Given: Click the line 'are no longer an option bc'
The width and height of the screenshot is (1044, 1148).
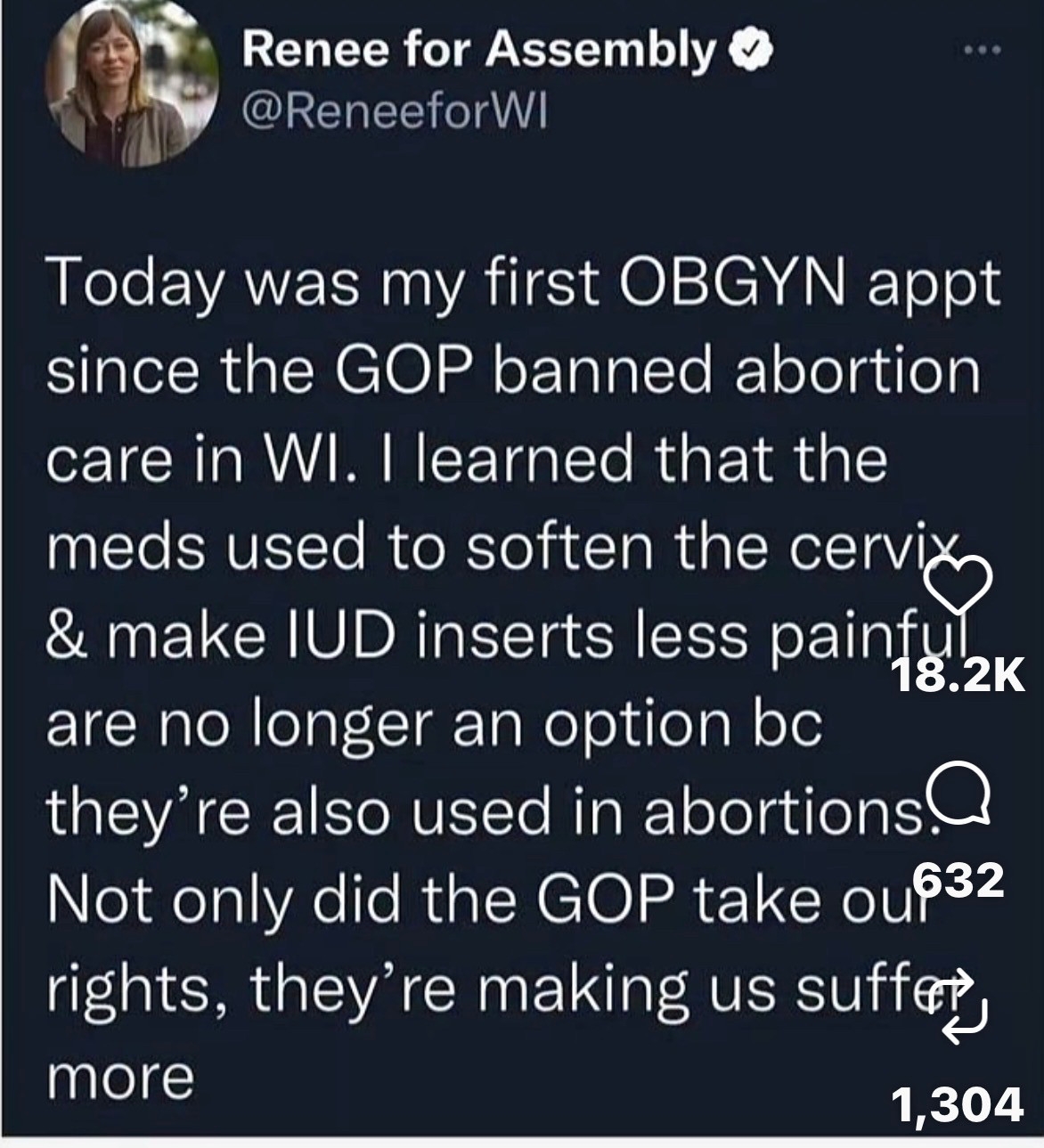Looking at the screenshot, I should [x=432, y=724].
